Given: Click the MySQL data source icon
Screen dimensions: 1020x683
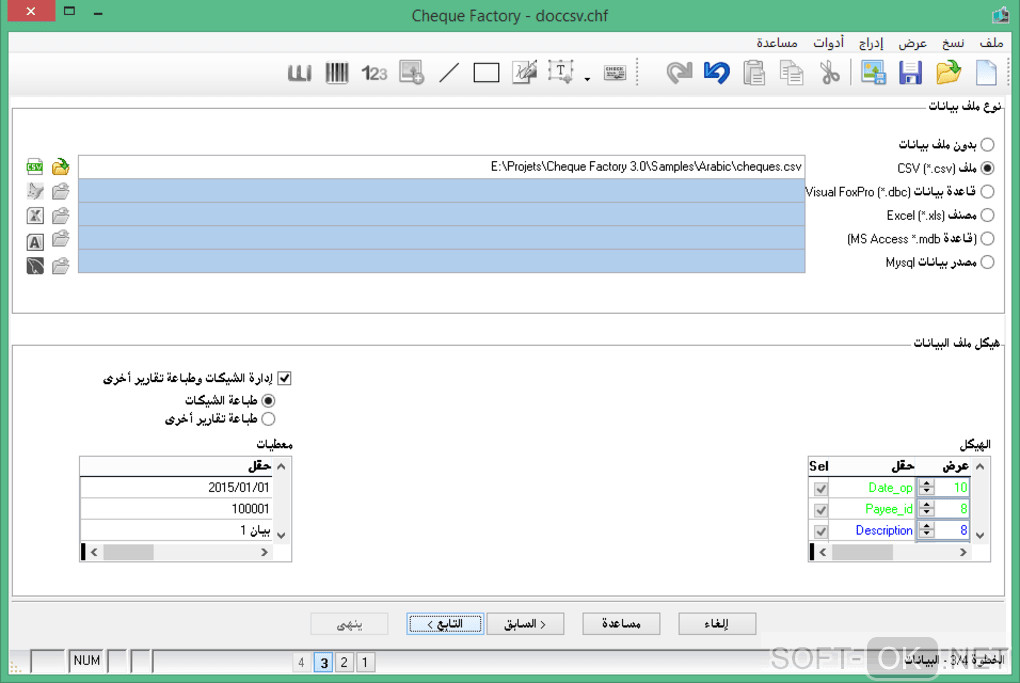Looking at the screenshot, I should tap(34, 265).
